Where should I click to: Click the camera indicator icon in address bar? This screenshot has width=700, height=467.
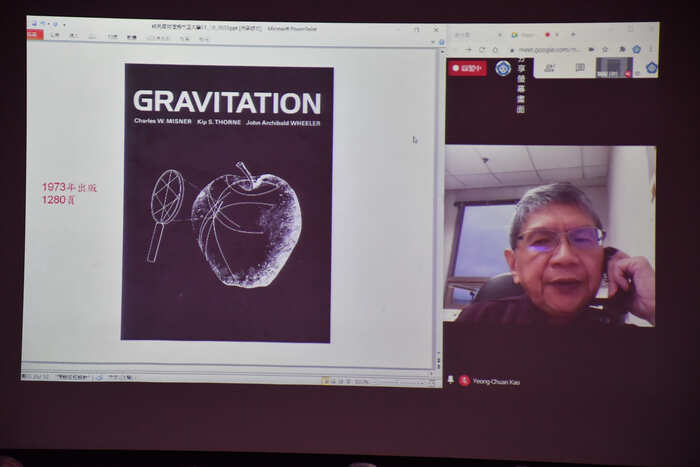point(592,49)
